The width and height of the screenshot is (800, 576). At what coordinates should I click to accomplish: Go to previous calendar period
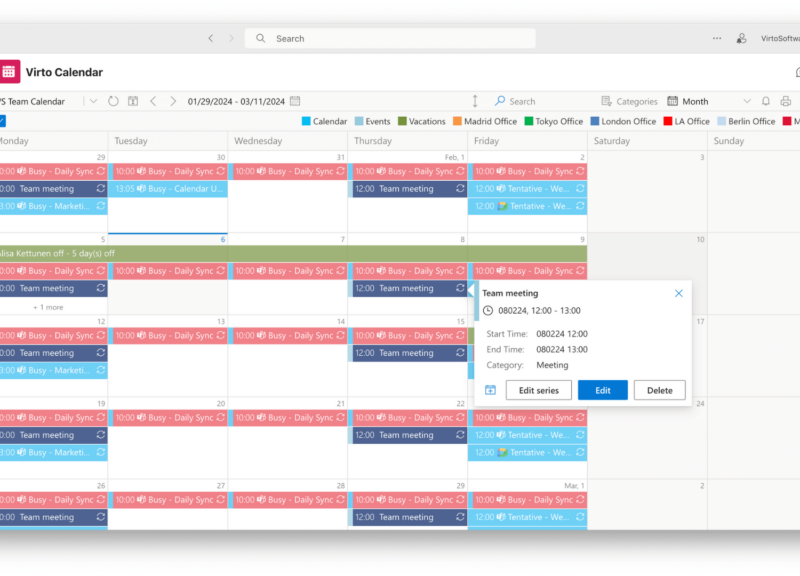(x=153, y=101)
